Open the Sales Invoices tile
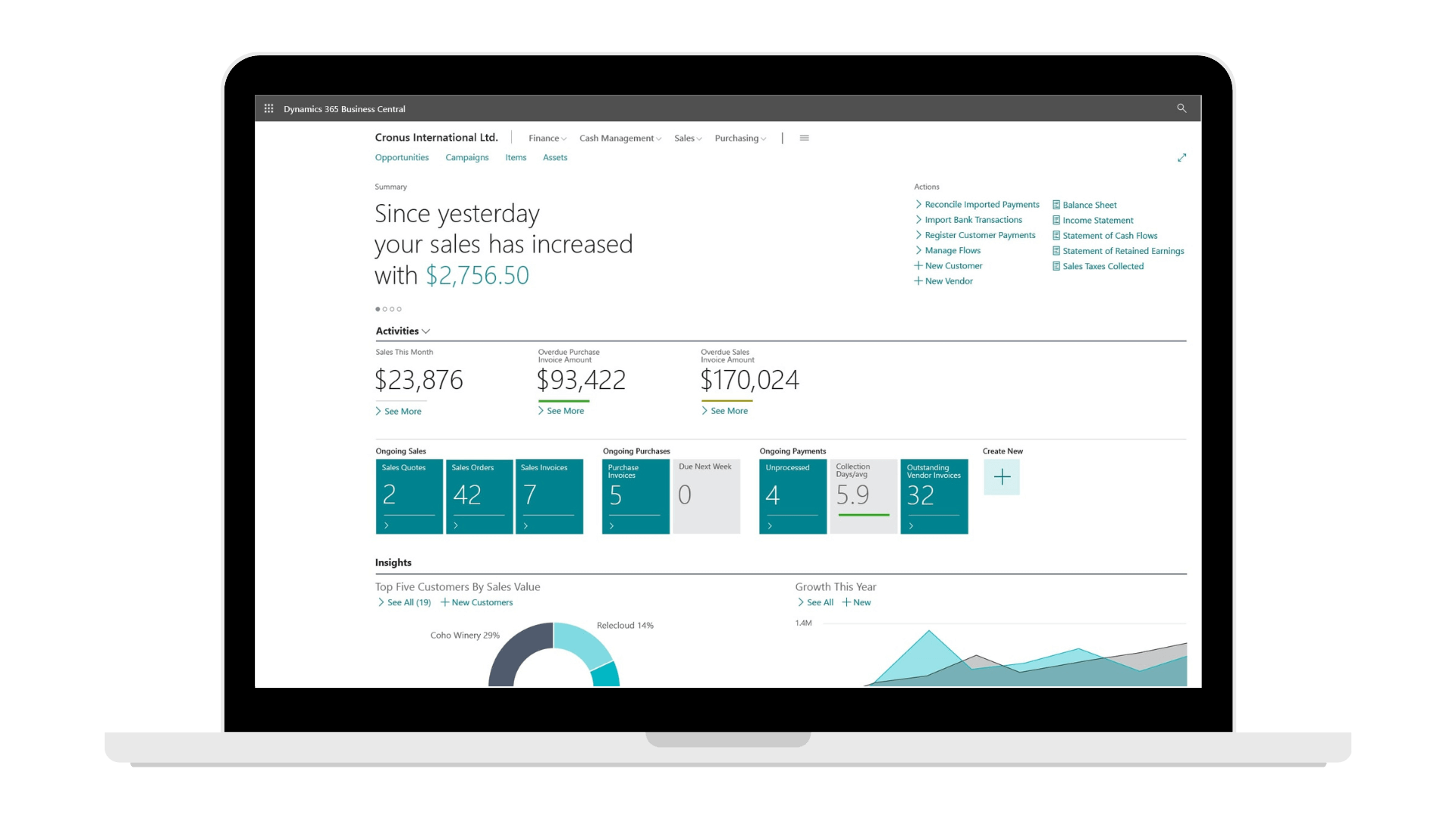This screenshot has height=819, width=1456. point(549,496)
